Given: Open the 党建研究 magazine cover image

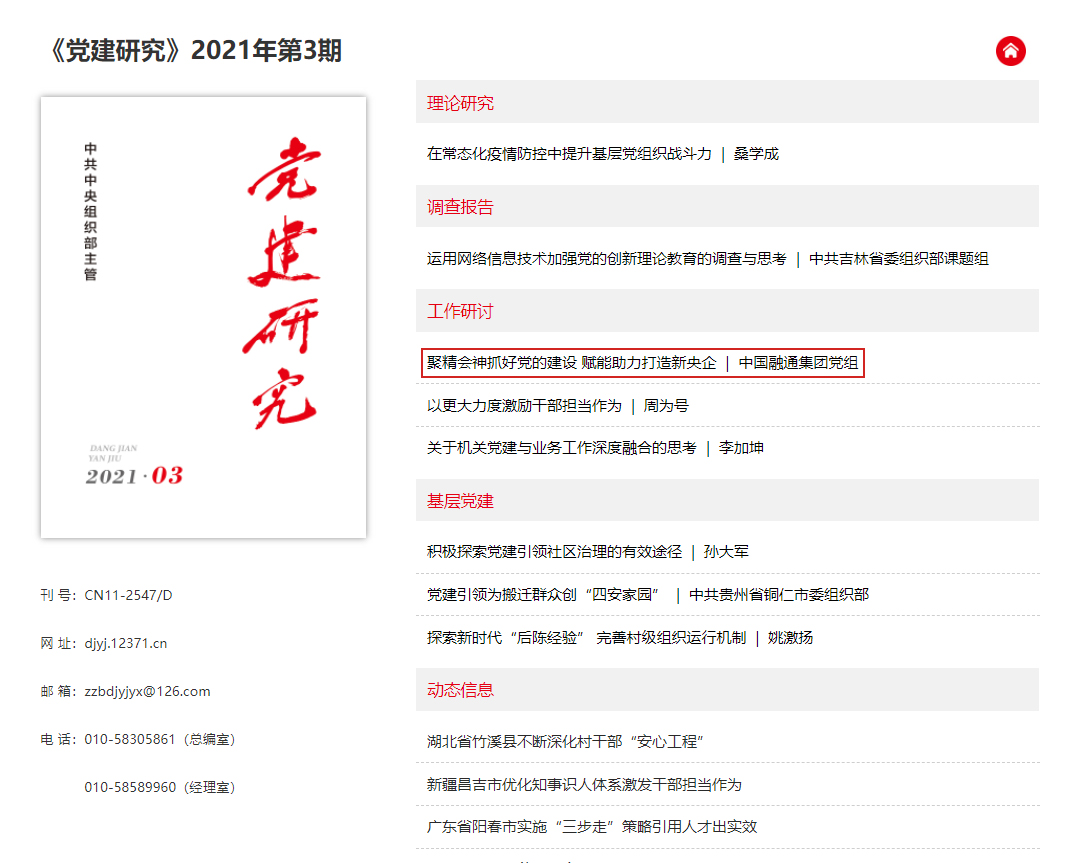Looking at the screenshot, I should click(x=203, y=317).
